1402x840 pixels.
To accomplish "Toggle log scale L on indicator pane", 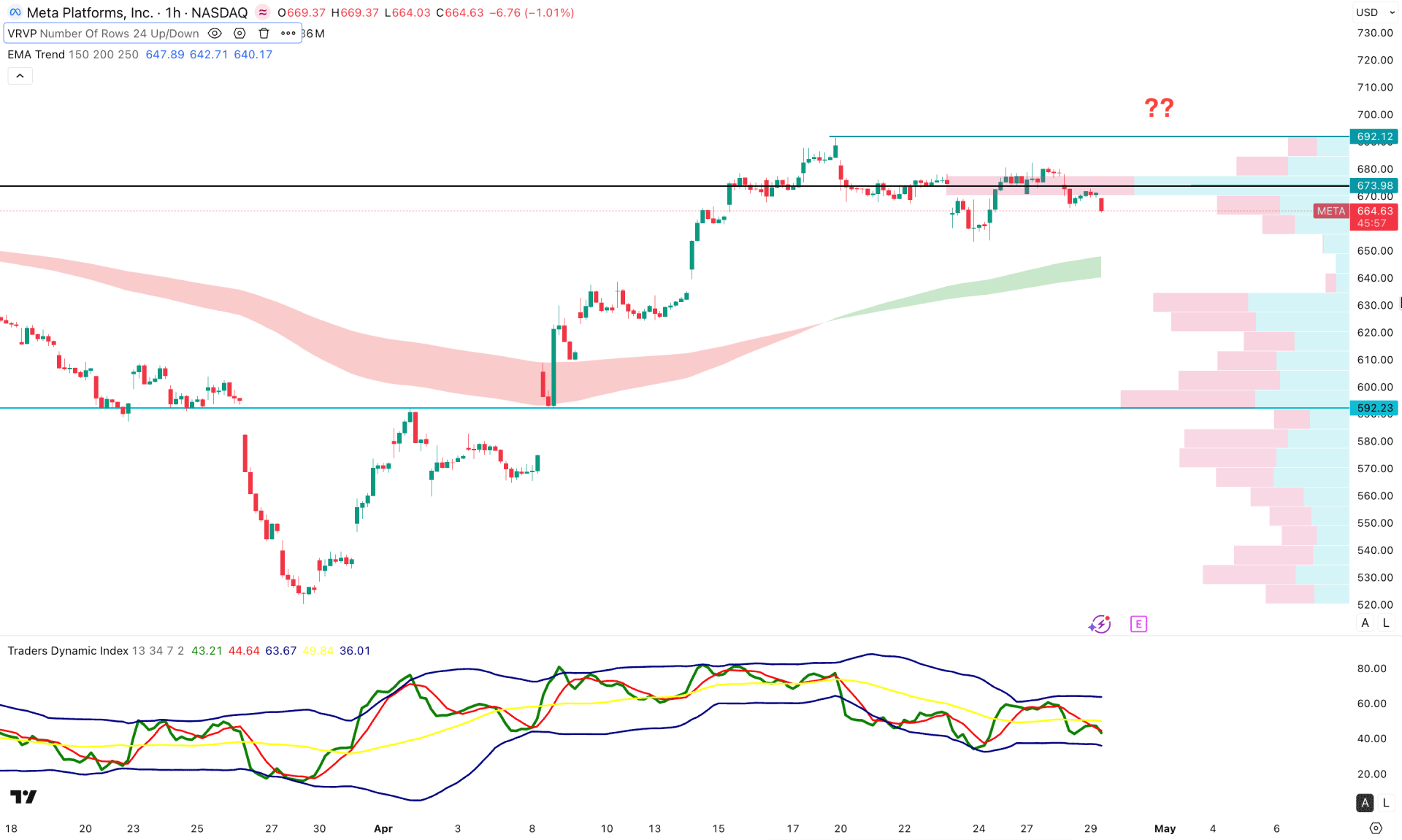I will [x=1386, y=803].
